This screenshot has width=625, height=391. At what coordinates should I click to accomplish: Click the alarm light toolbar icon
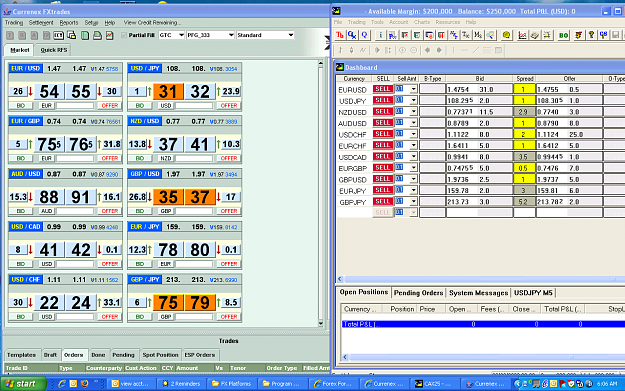pos(547,35)
